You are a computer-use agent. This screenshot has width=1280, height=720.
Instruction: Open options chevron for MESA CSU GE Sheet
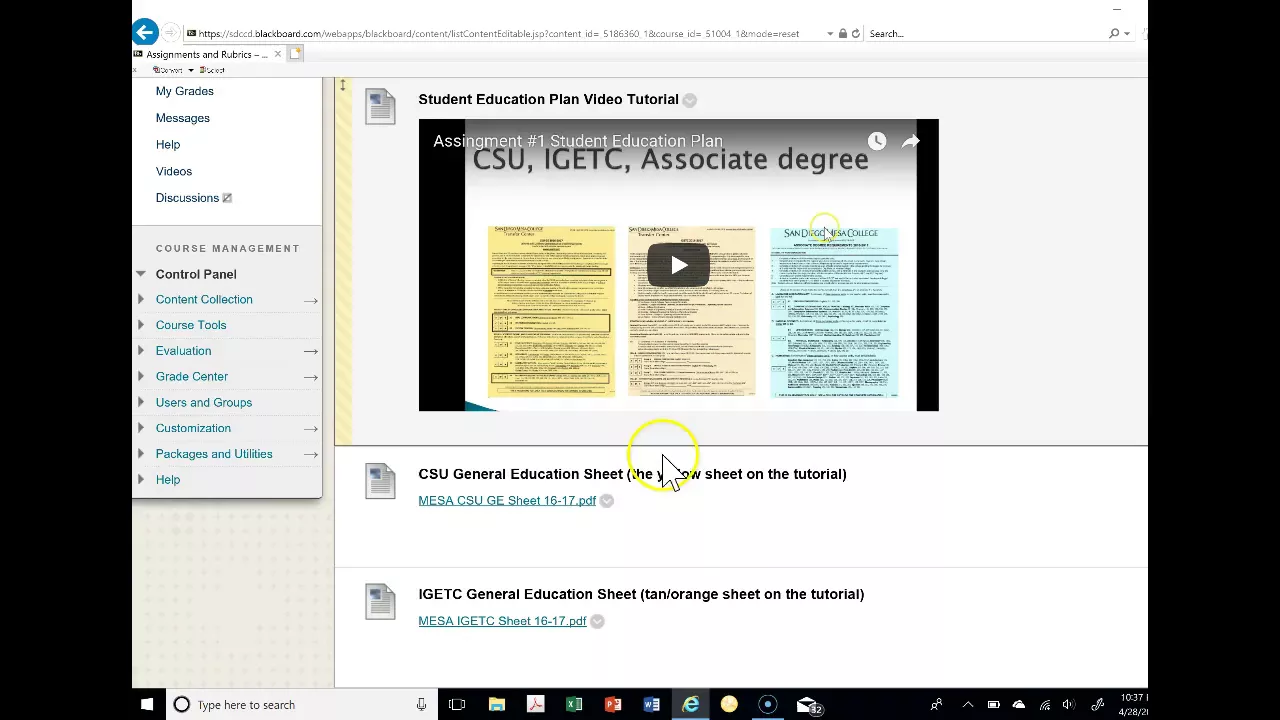(x=606, y=501)
